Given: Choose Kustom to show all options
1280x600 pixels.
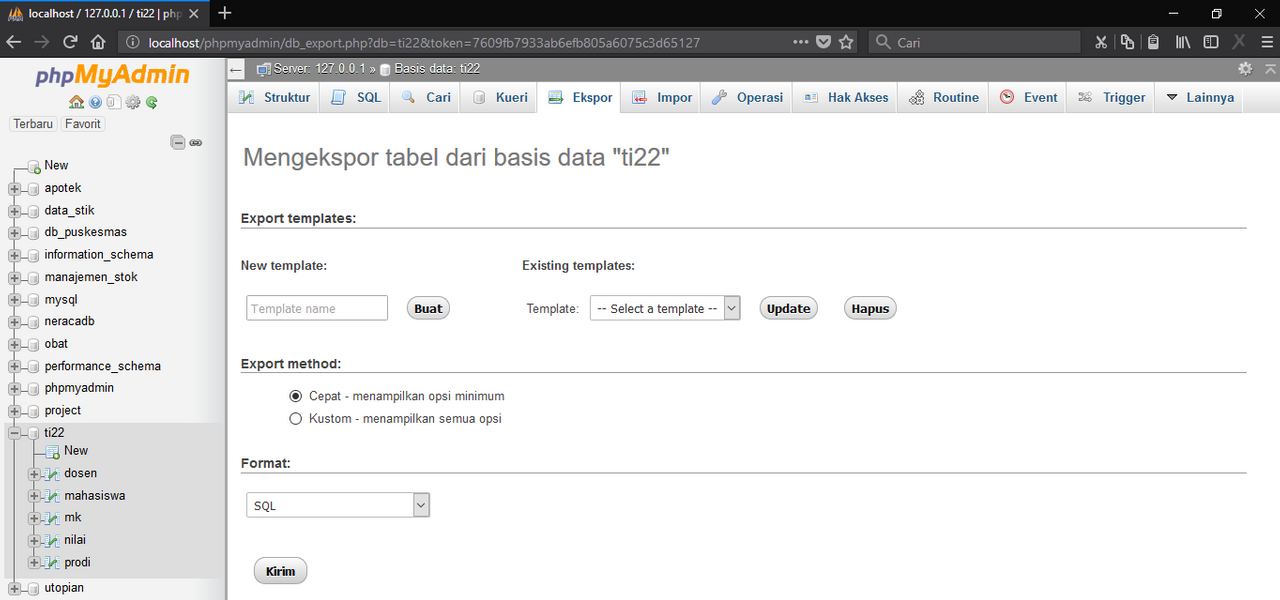Looking at the screenshot, I should pyautogui.click(x=295, y=418).
